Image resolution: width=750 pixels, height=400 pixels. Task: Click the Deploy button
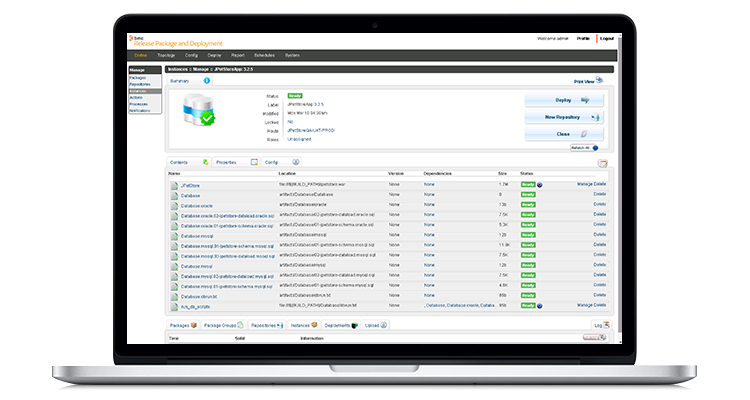click(564, 100)
